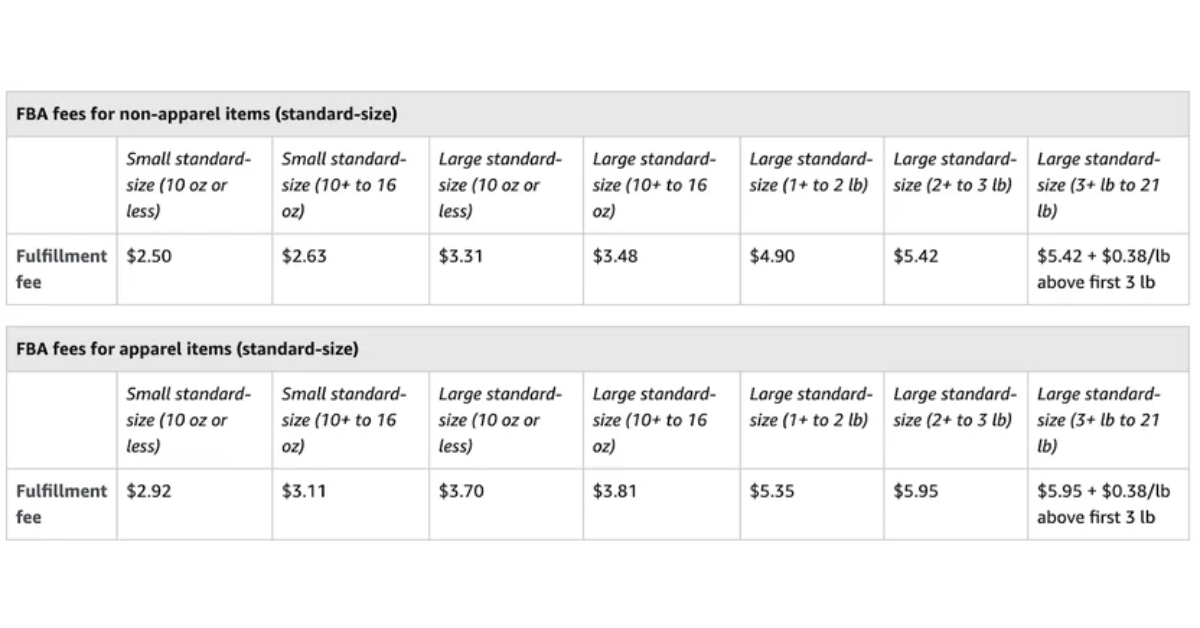Image resolution: width=1200 pixels, height=628 pixels.
Task: Click the apparel table's Fulfillment fee row label
Action: (61, 504)
